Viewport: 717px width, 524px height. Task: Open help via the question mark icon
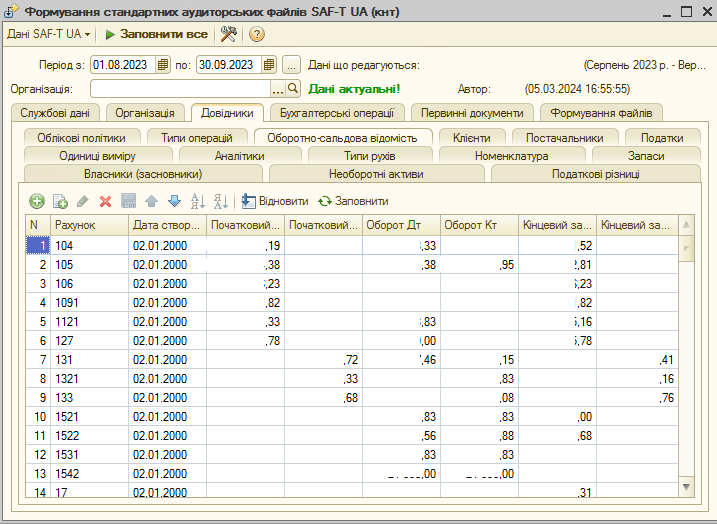tap(257, 34)
